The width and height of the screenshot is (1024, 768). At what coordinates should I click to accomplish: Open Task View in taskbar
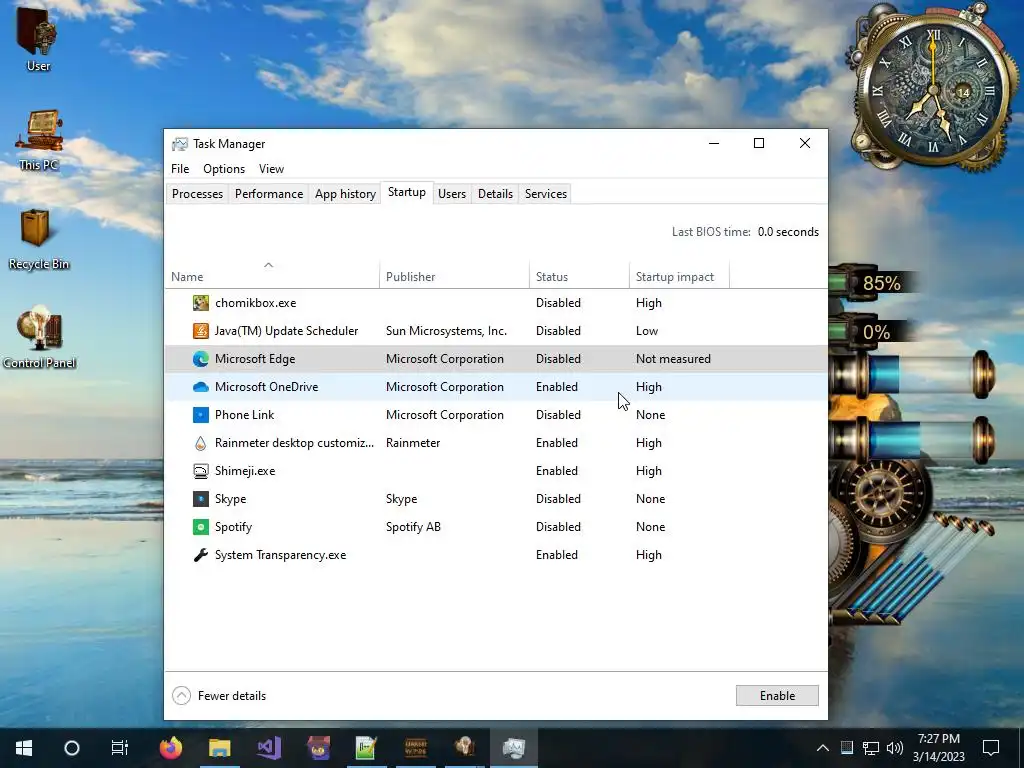point(120,748)
